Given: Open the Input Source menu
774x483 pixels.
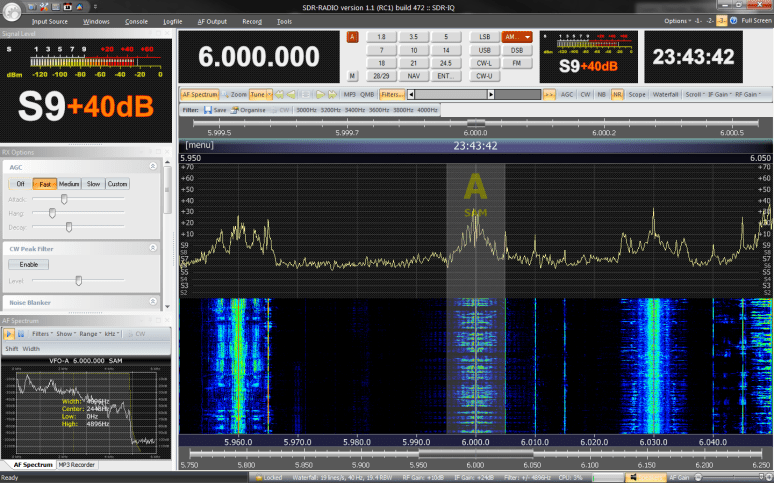Looking at the screenshot, I should pyautogui.click(x=49, y=20).
